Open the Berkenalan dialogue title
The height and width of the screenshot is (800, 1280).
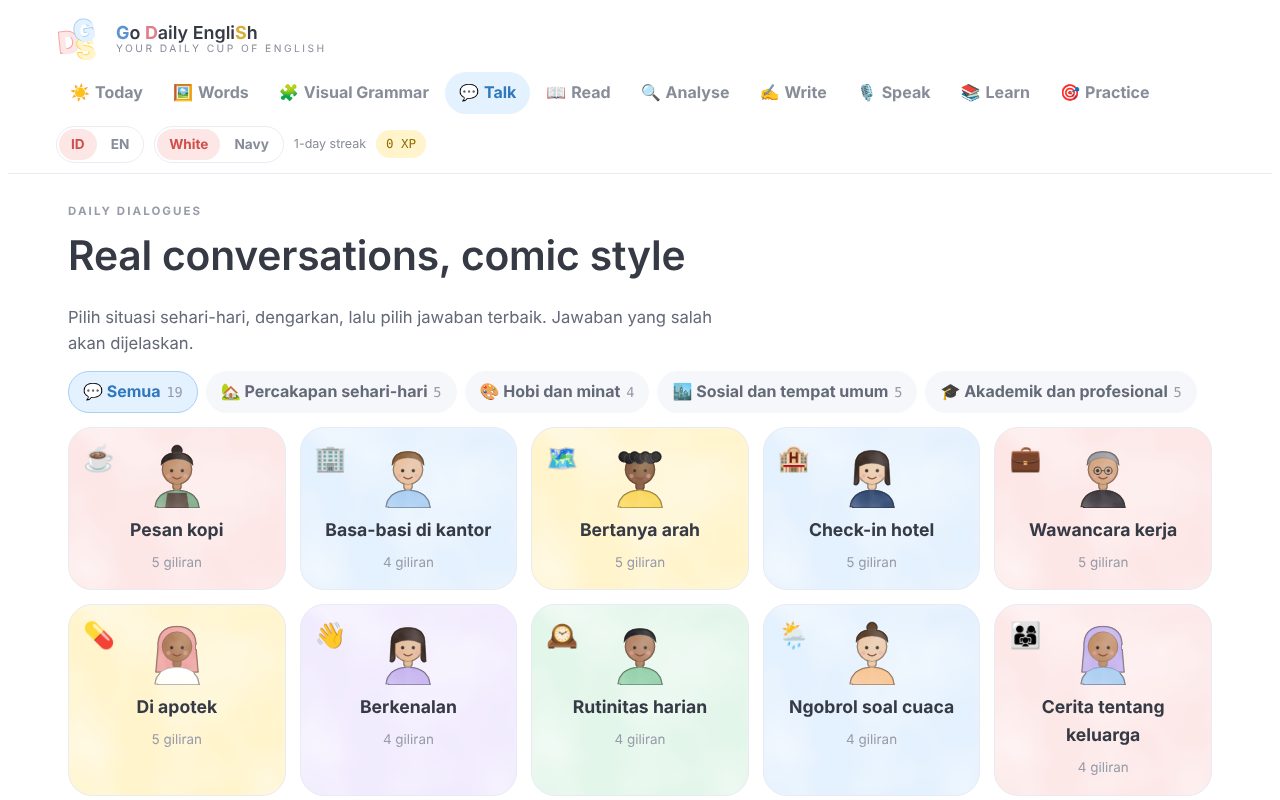coord(408,707)
